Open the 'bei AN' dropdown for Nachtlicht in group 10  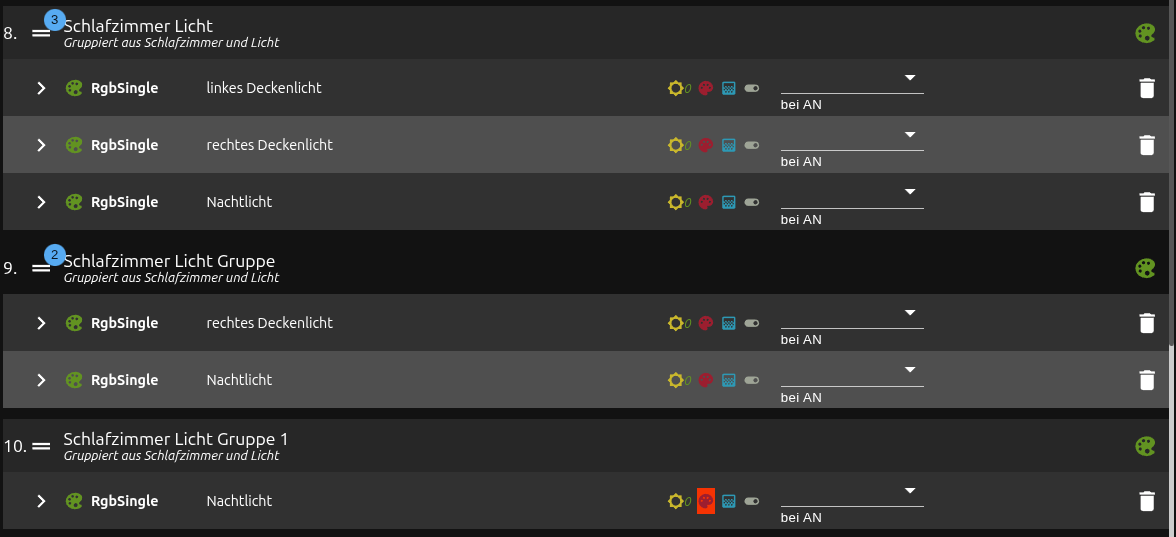click(x=852, y=495)
